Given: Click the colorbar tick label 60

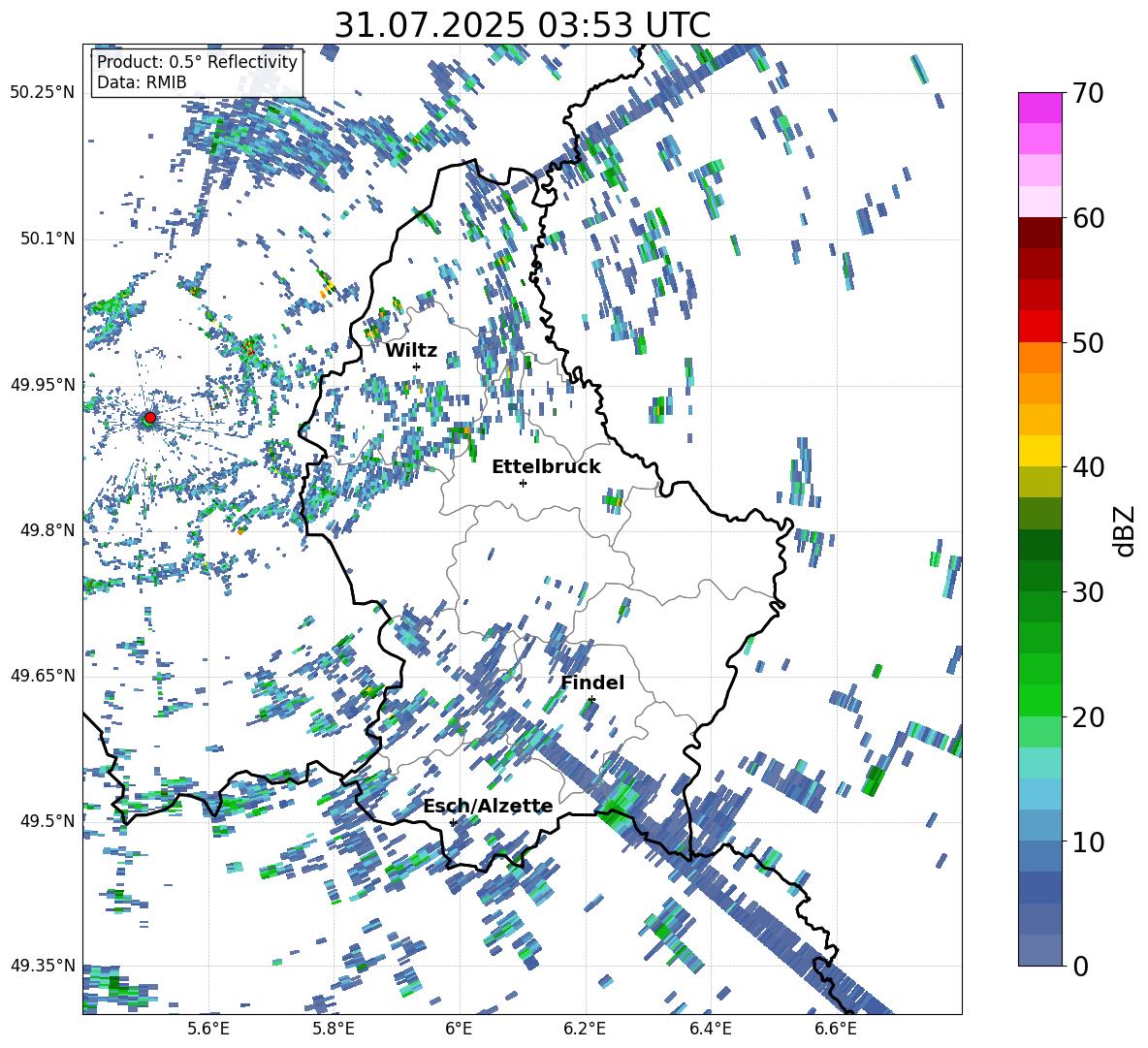Looking at the screenshot, I should (x=1088, y=218).
